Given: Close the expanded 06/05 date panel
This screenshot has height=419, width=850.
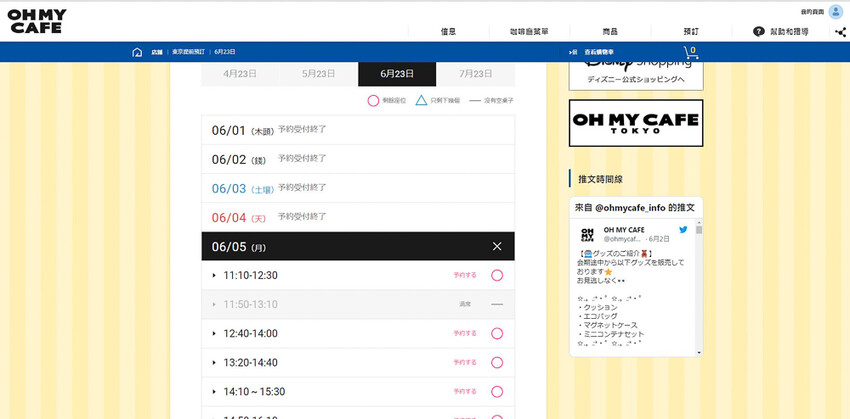Looking at the screenshot, I should 497,246.
